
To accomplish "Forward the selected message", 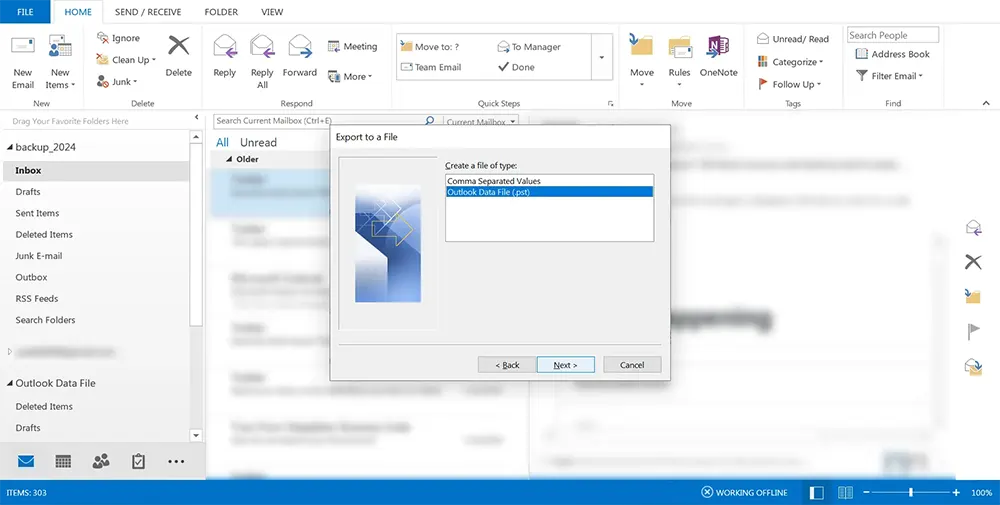I will (300, 56).
